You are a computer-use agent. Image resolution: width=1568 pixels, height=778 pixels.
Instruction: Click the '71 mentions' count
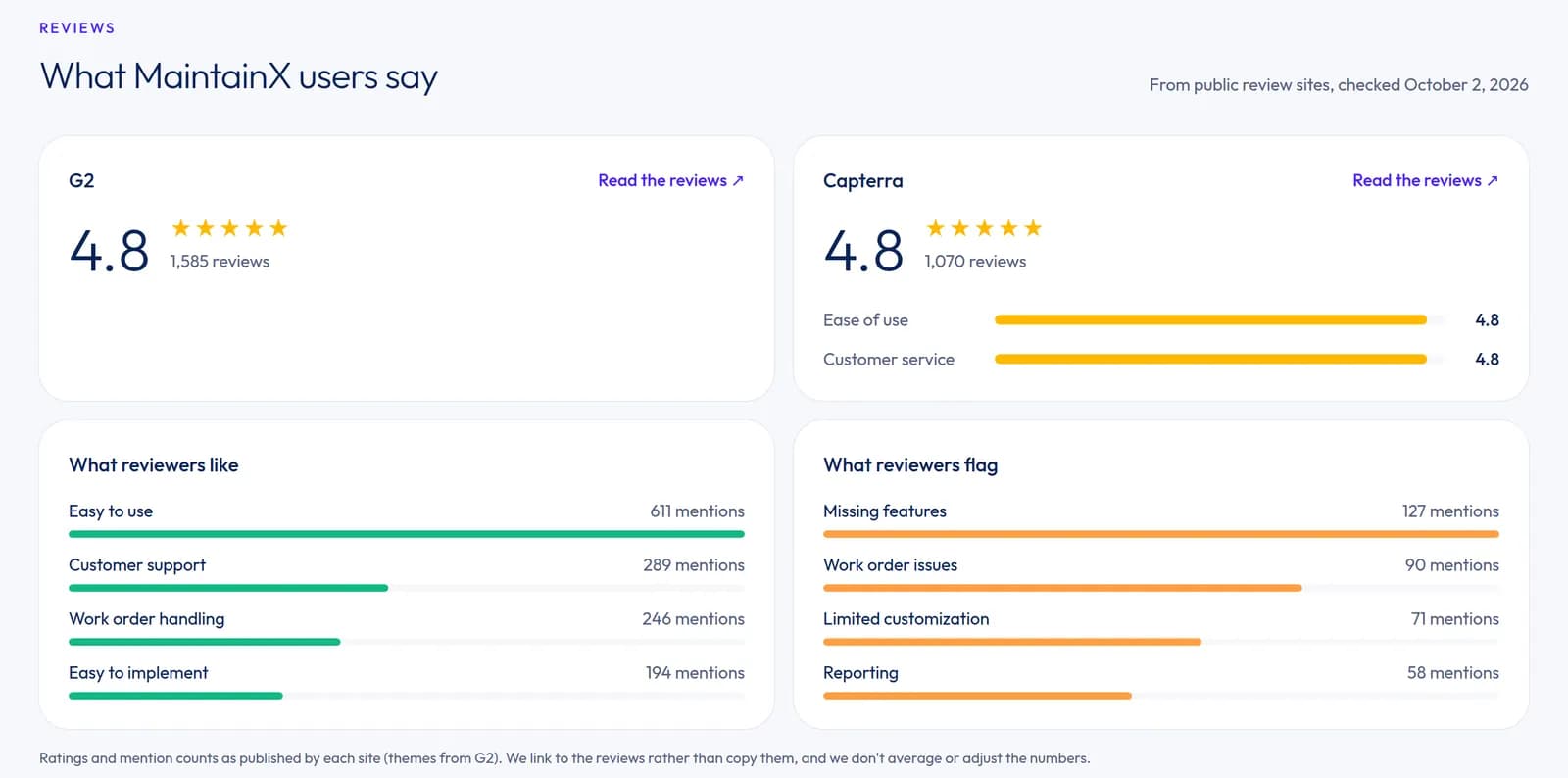[x=1455, y=619]
